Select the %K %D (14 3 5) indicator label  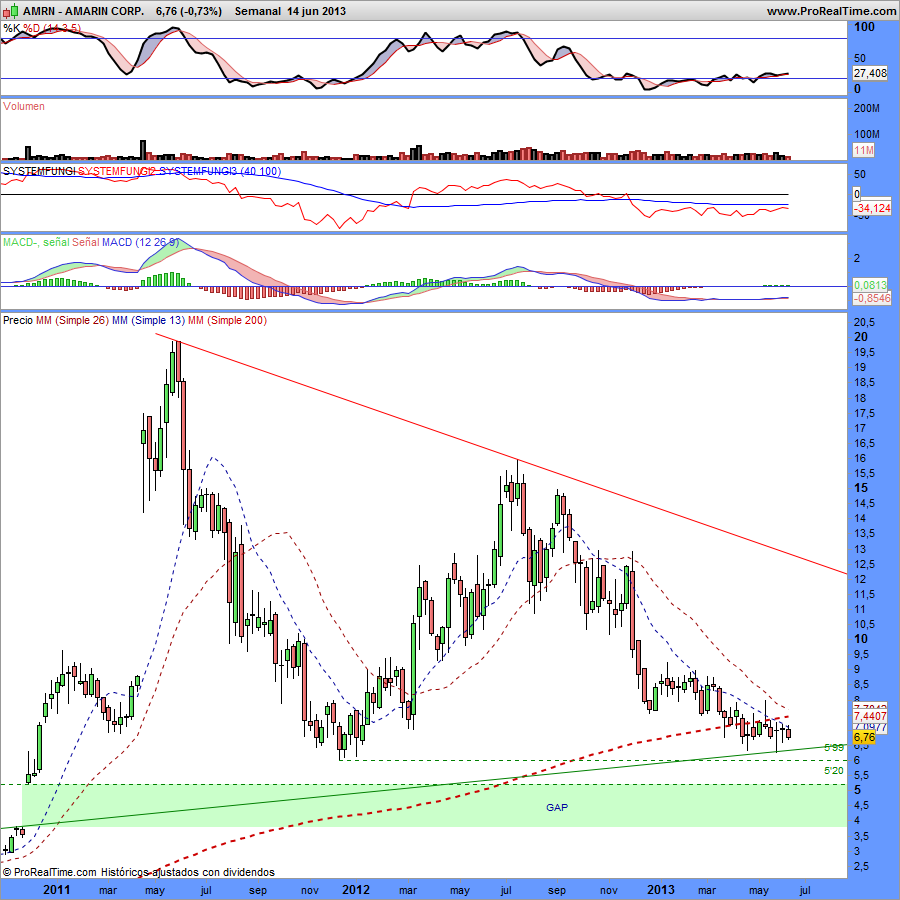pyautogui.click(x=42, y=28)
